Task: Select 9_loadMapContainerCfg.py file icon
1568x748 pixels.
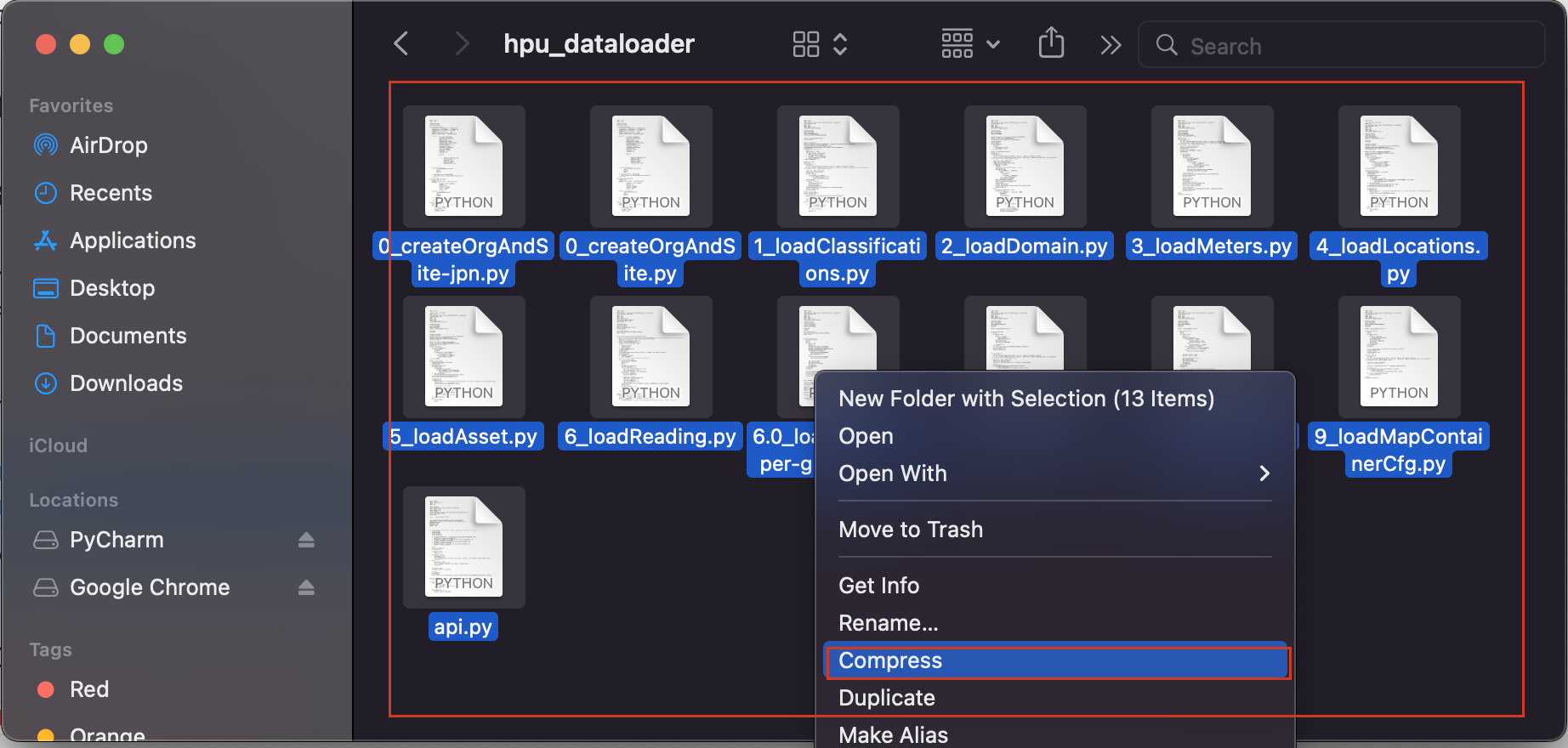Action: (1400, 357)
